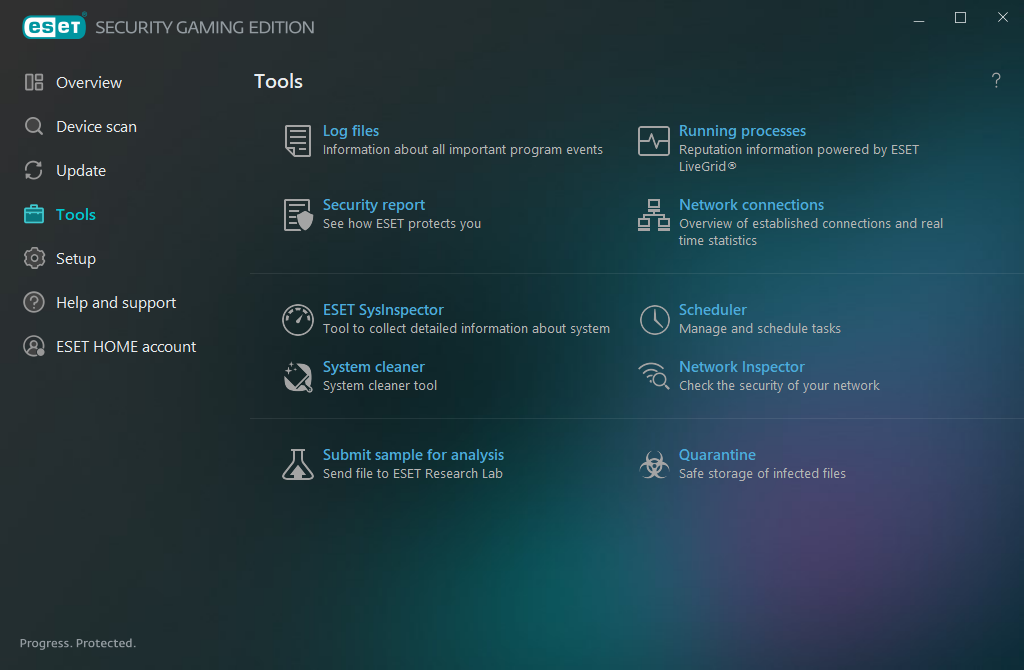Click the Running processes pulse icon
The height and width of the screenshot is (670, 1024).
[x=654, y=140]
